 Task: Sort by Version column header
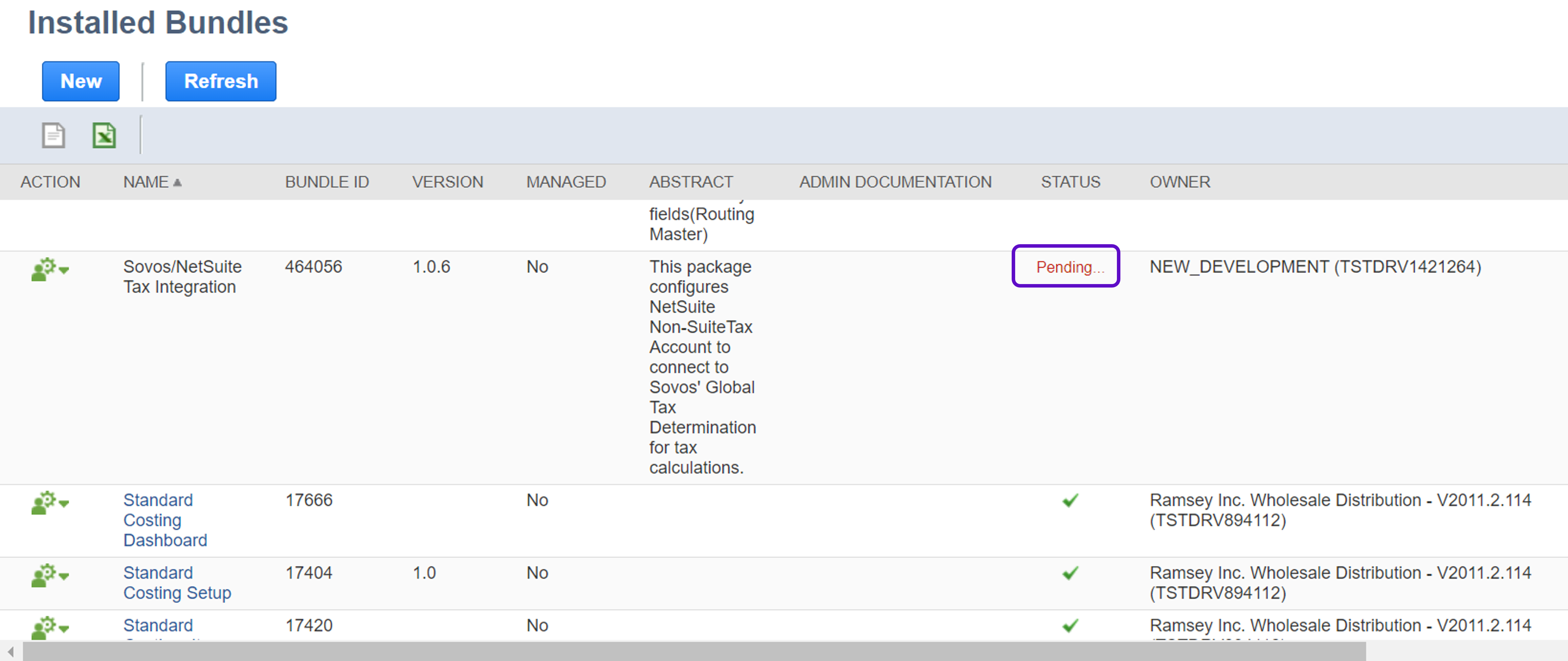[x=447, y=182]
